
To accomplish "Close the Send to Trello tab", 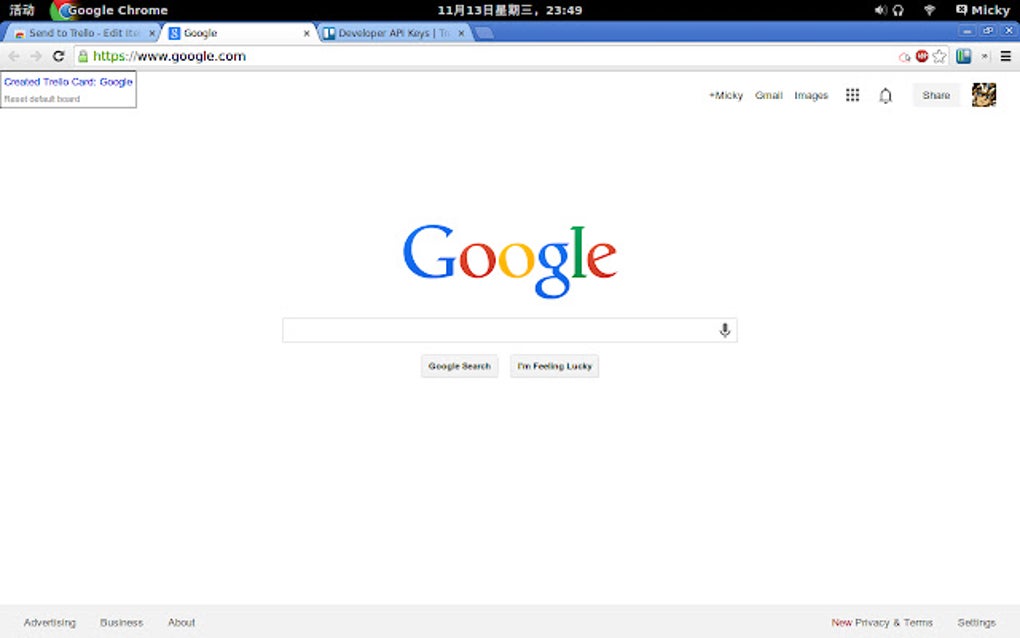I will (x=152, y=33).
